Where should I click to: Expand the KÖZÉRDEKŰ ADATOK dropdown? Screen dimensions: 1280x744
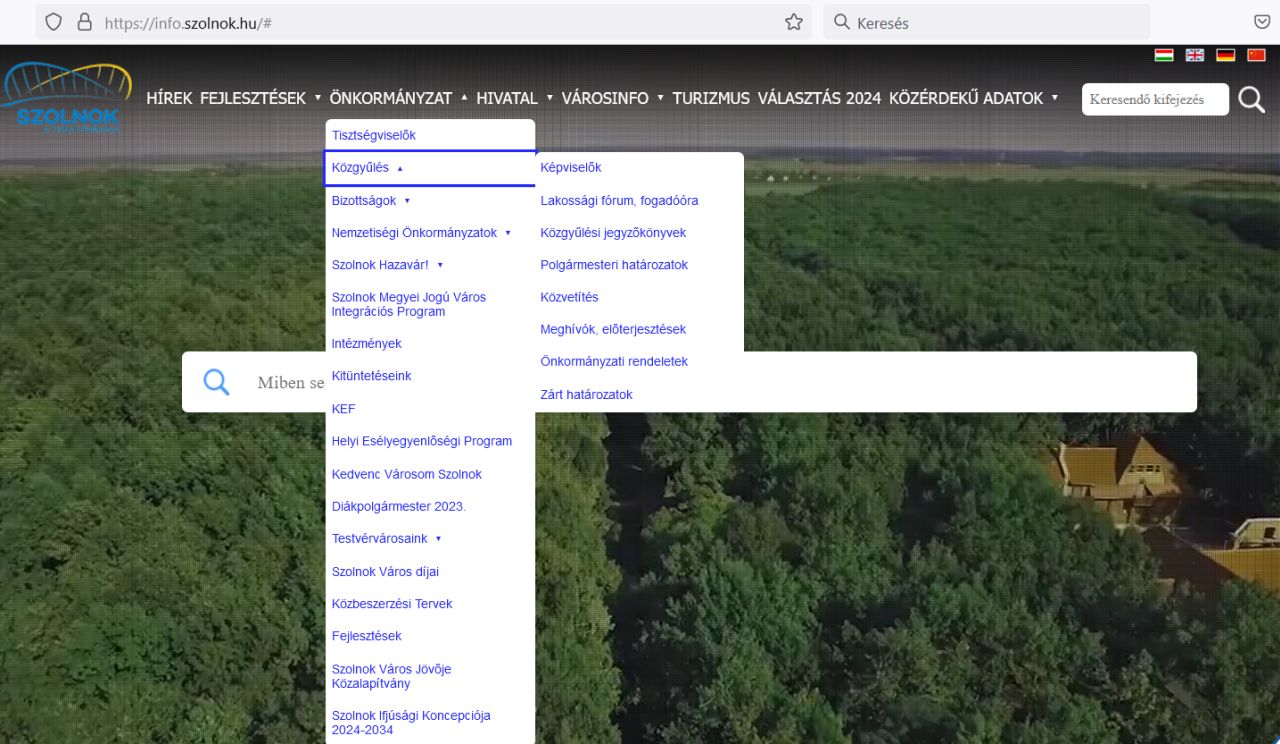click(973, 98)
